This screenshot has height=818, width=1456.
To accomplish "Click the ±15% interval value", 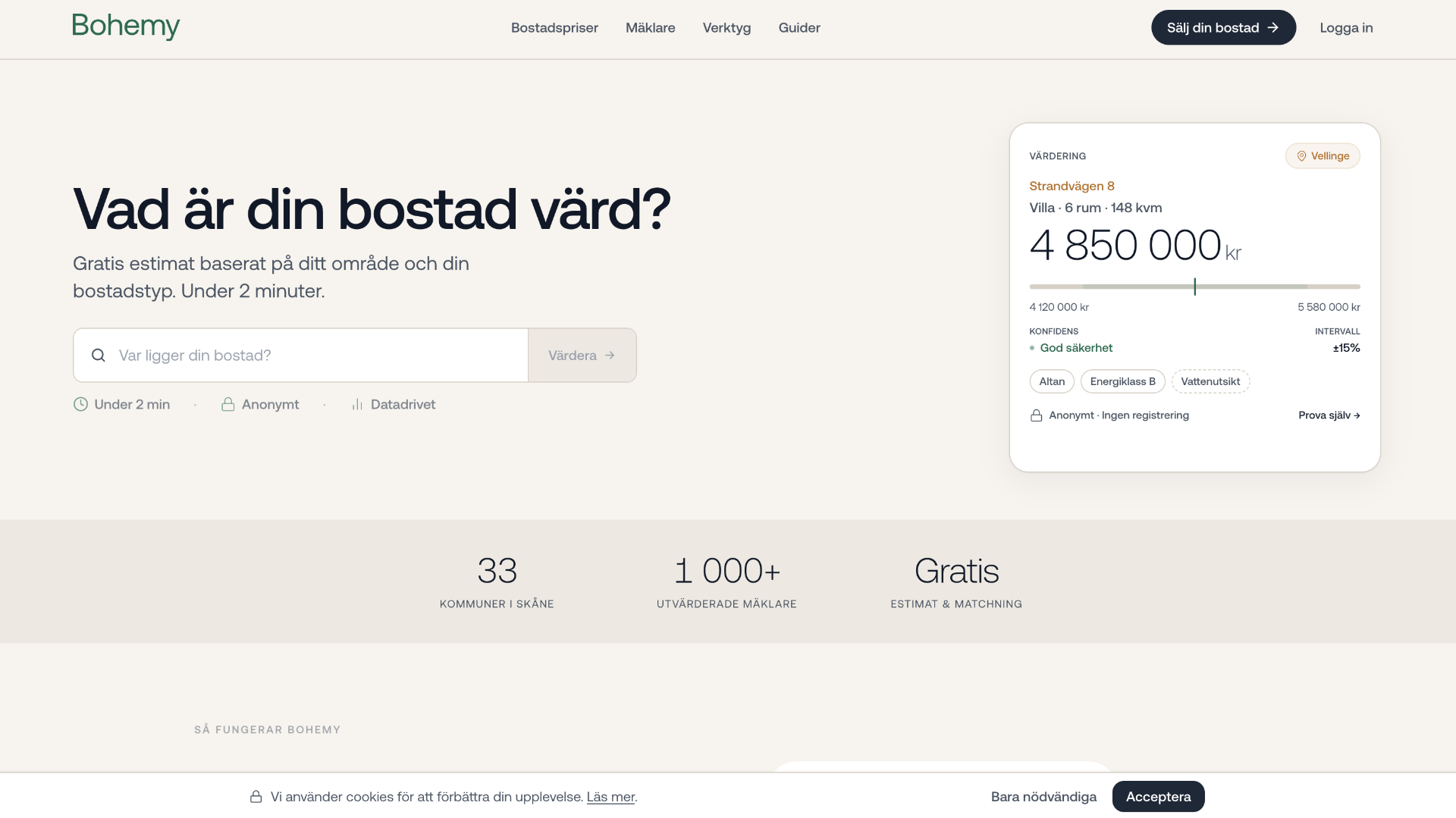I will [x=1346, y=348].
